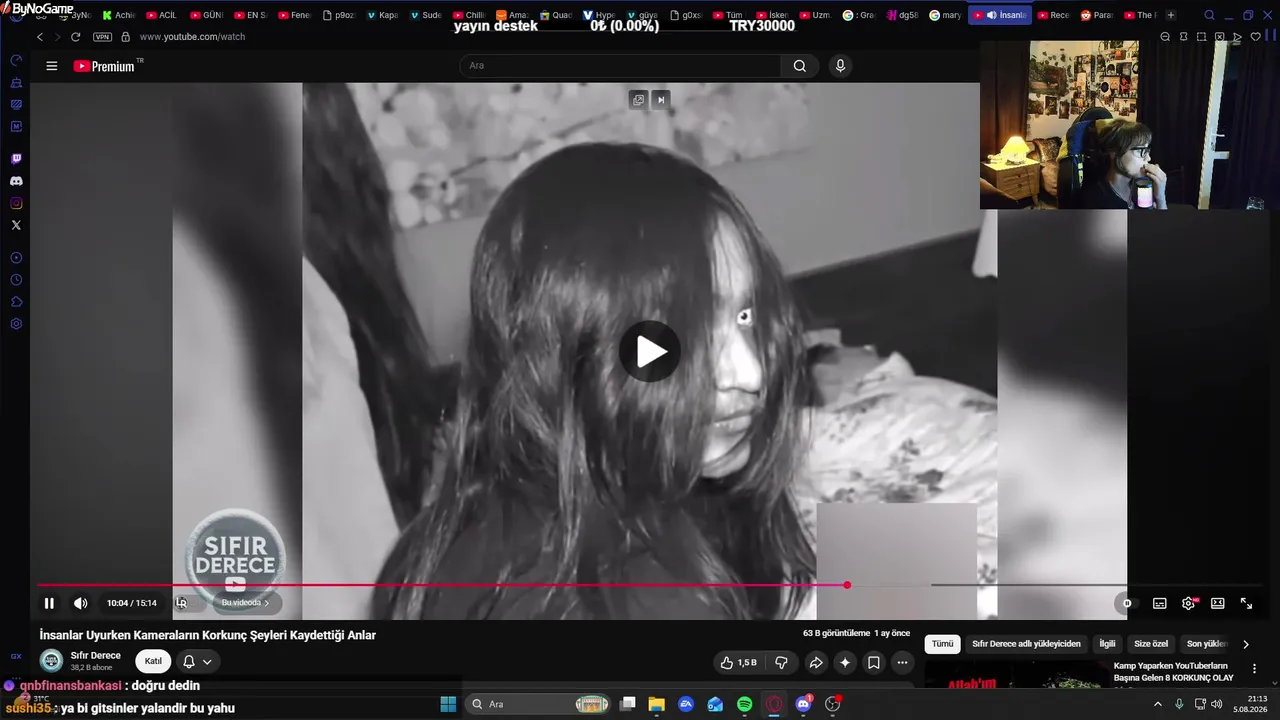Screen dimensions: 1280x720
Task: Open the volume icon in system tray
Action: [x=1216, y=704]
